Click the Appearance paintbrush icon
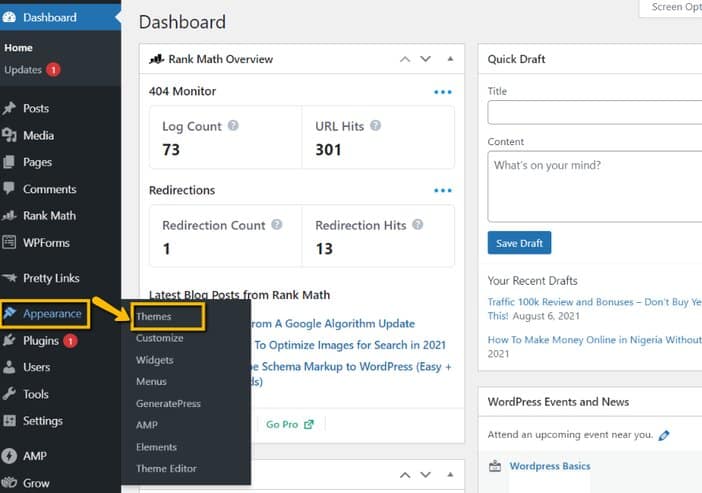The height and width of the screenshot is (493, 702). (10, 313)
